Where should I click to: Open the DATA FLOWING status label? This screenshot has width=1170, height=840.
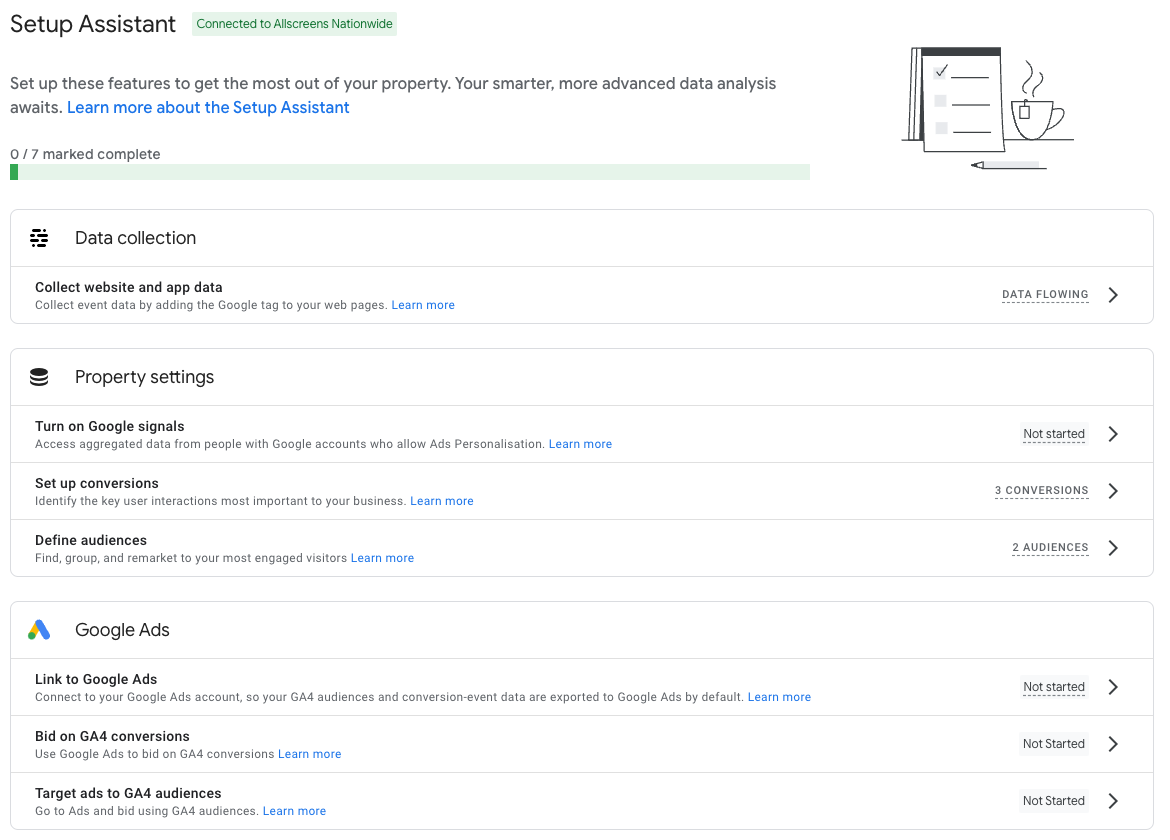coord(1045,295)
